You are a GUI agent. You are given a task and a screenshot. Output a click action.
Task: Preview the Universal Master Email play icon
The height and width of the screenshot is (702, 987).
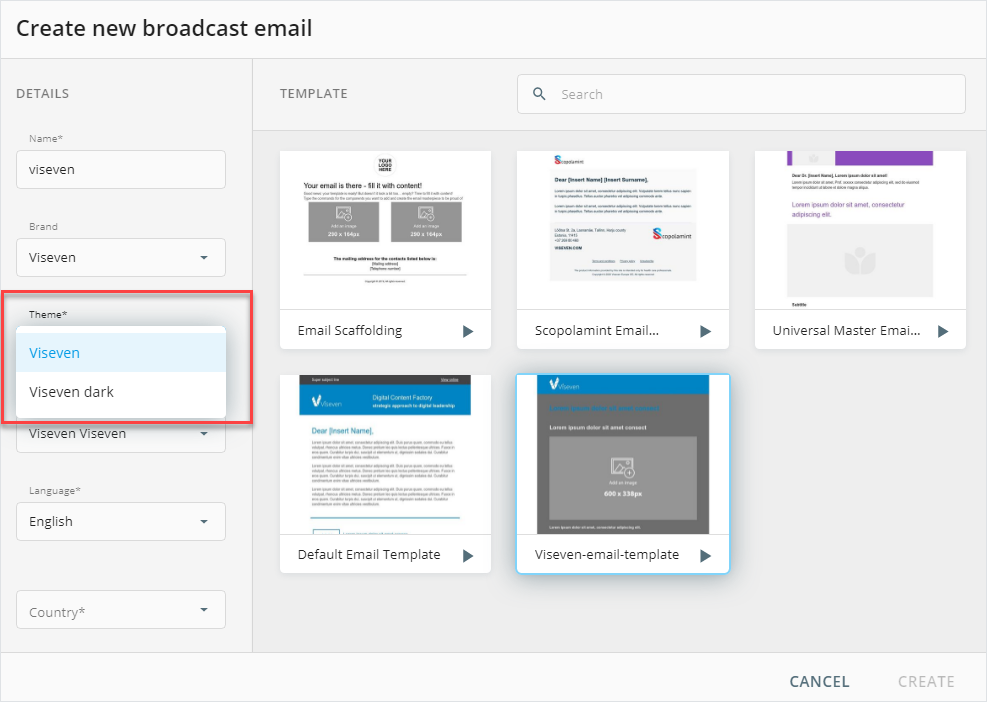pos(942,331)
